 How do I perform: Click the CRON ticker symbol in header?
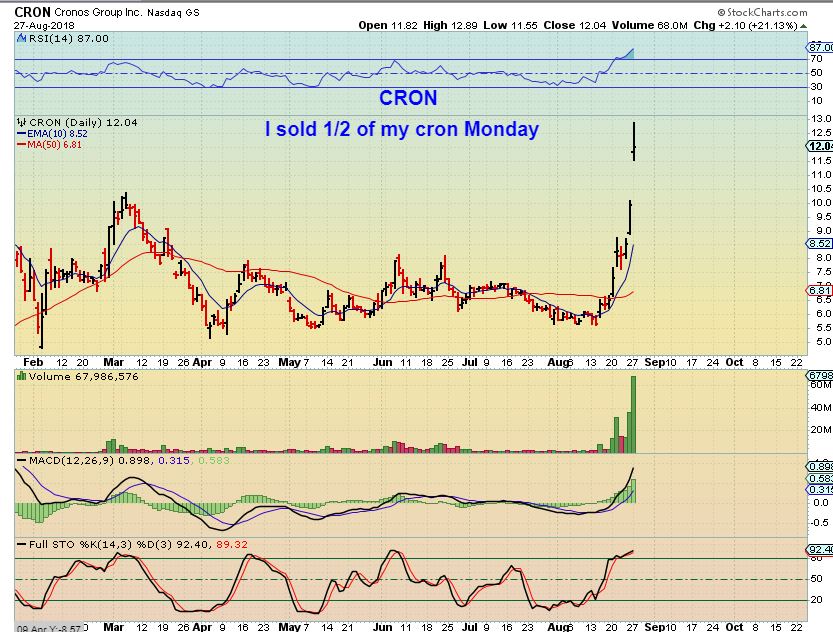[x=31, y=10]
